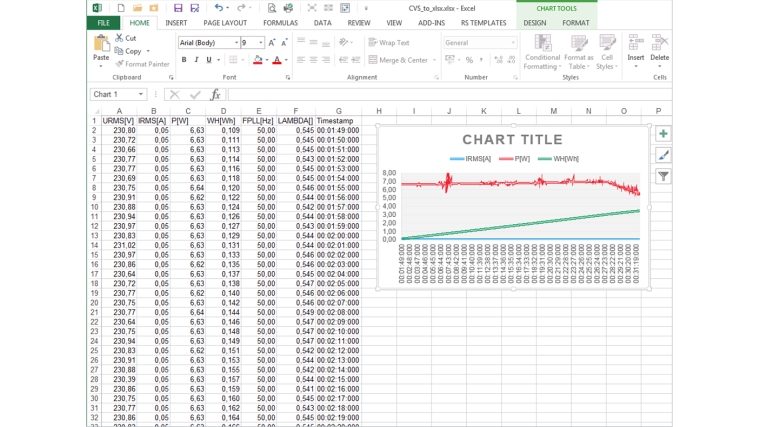
Task: Click the Increase Font Size icon
Action: pyautogui.click(x=272, y=43)
